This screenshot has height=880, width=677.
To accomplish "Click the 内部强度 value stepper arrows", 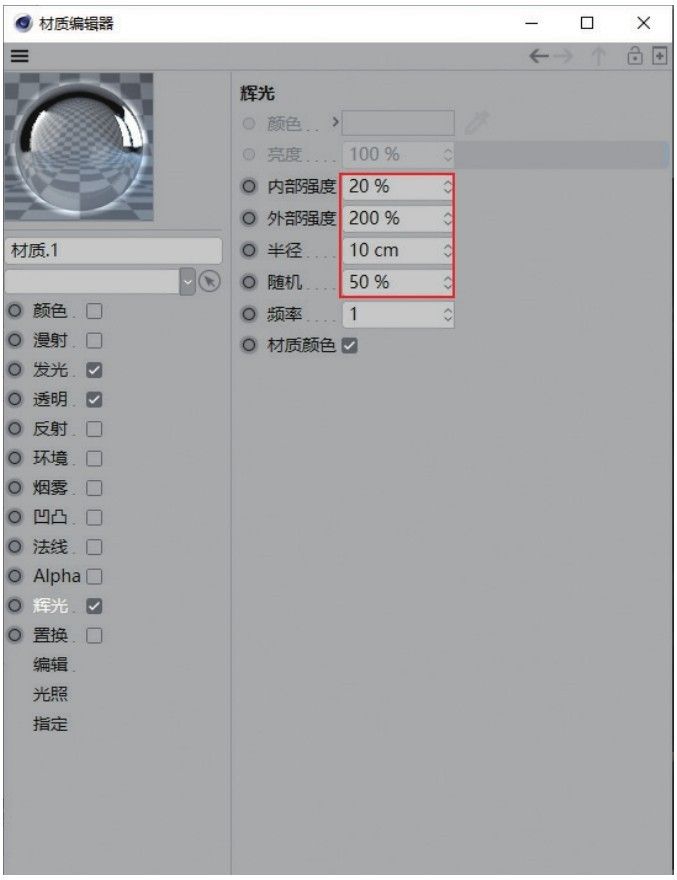I will [447, 186].
